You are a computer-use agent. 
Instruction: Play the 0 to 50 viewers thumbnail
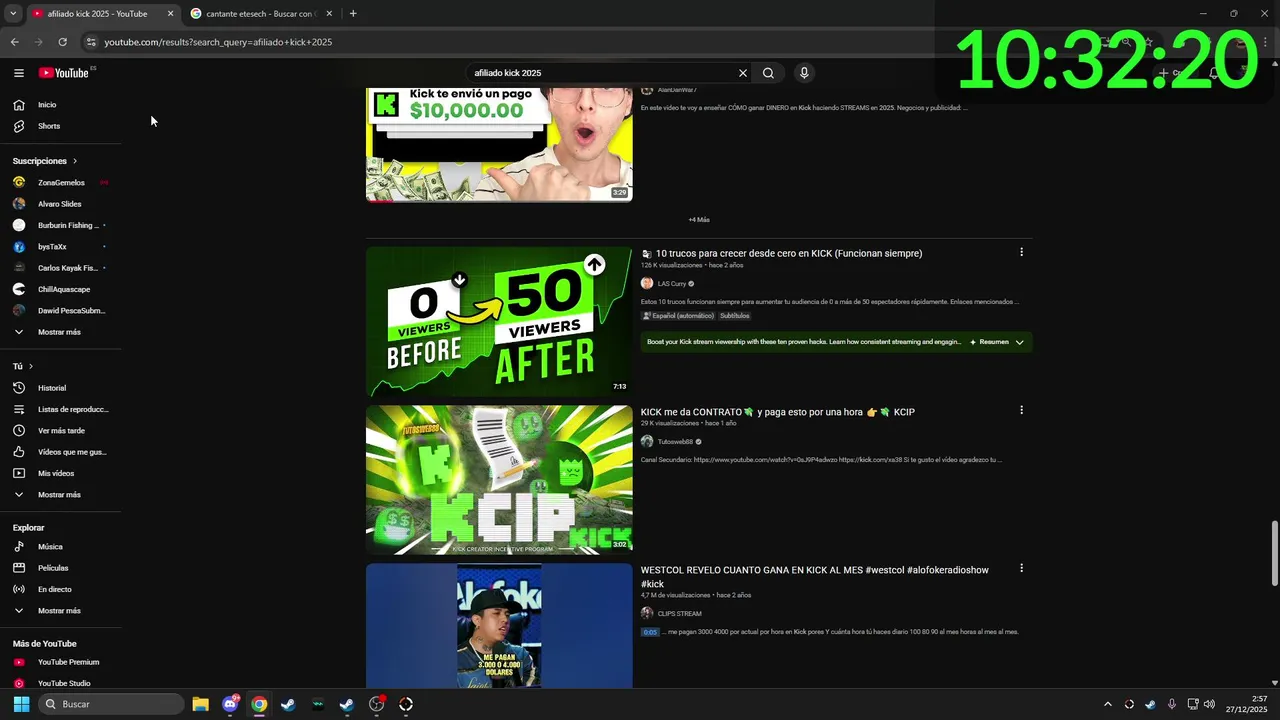click(x=499, y=322)
